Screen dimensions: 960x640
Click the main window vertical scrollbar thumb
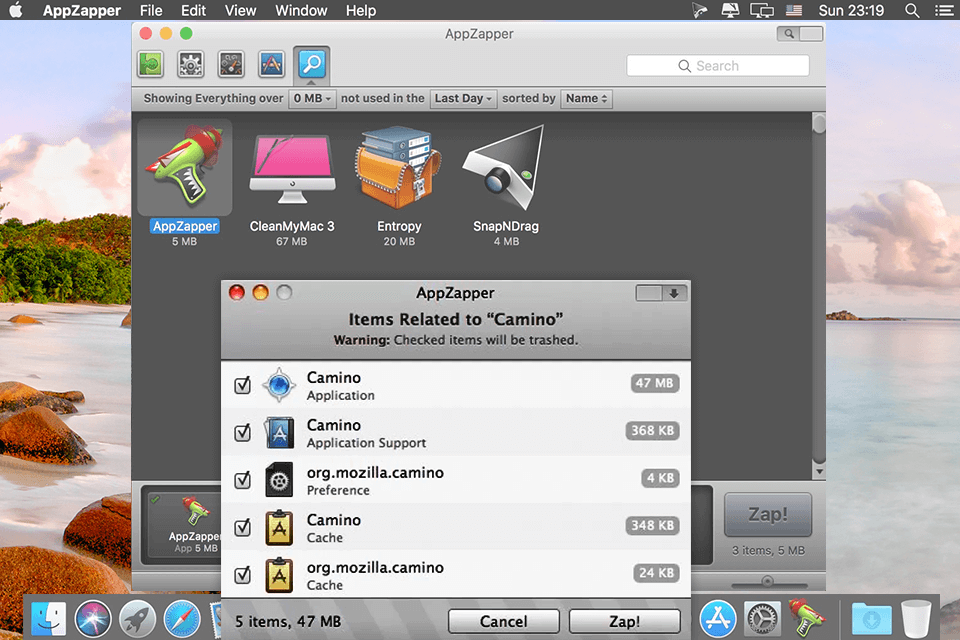[819, 124]
